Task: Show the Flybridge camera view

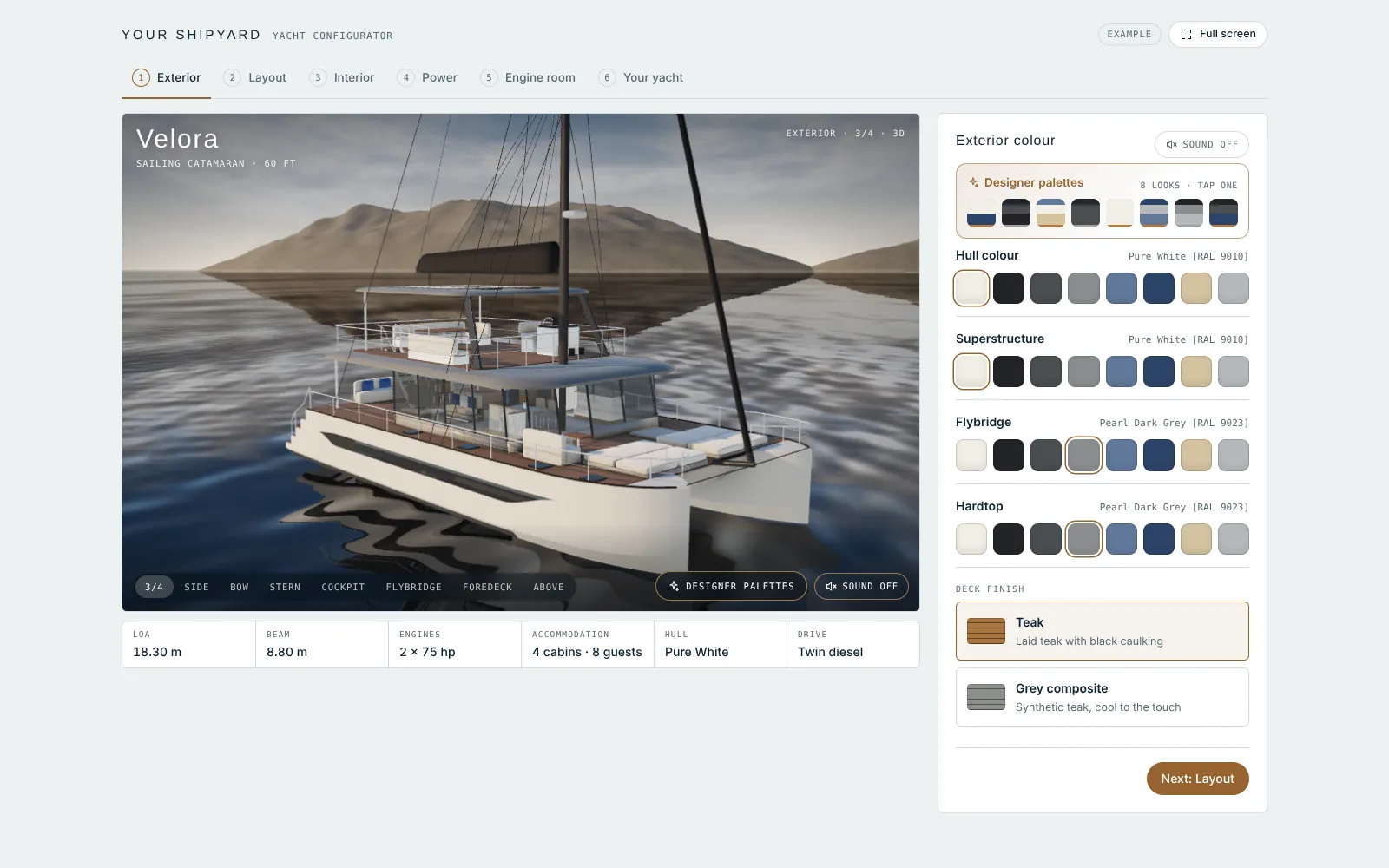Action: click(x=413, y=587)
